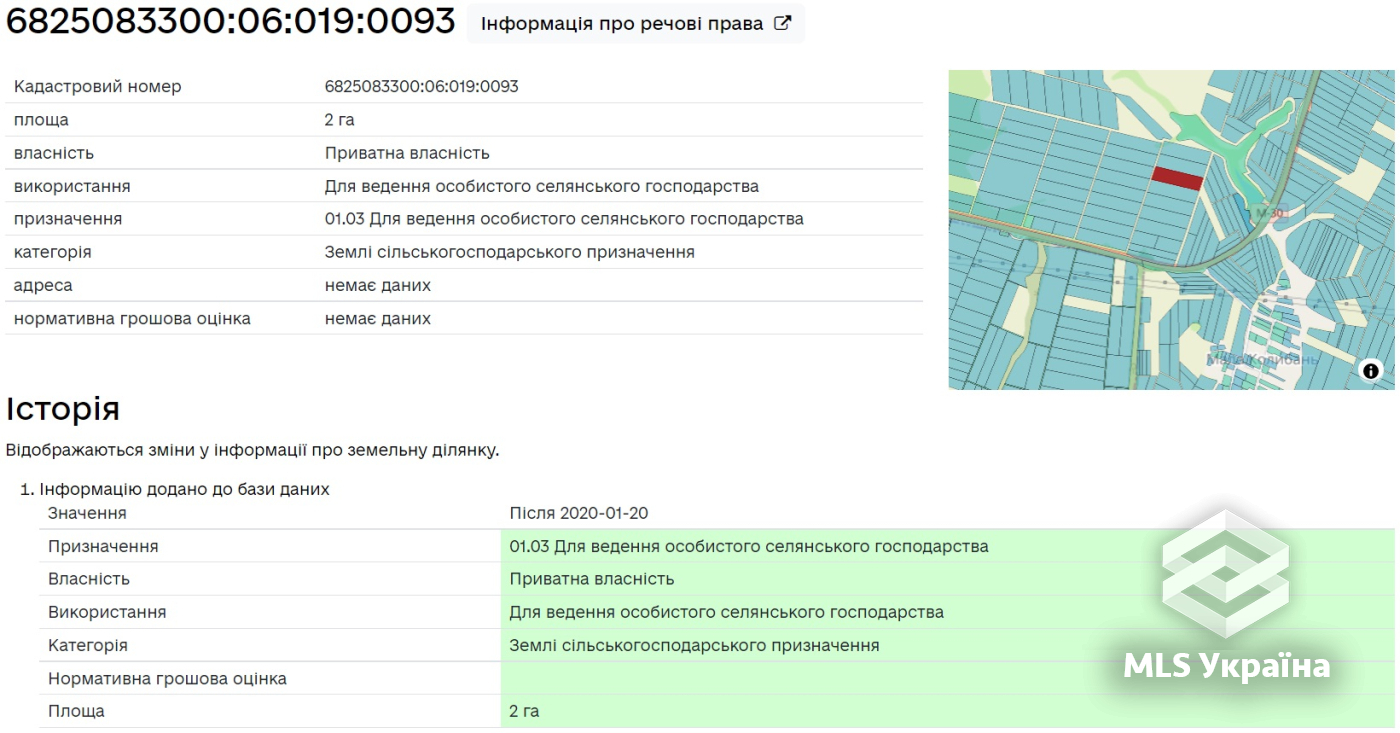Select немає даних in нормативна грошова оцінка row
Viewport: 1400px width, 733px height.
point(378,319)
